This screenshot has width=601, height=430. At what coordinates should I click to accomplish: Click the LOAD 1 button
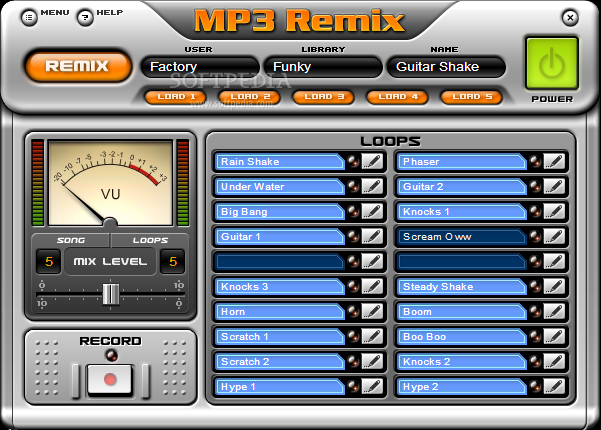[x=176, y=97]
